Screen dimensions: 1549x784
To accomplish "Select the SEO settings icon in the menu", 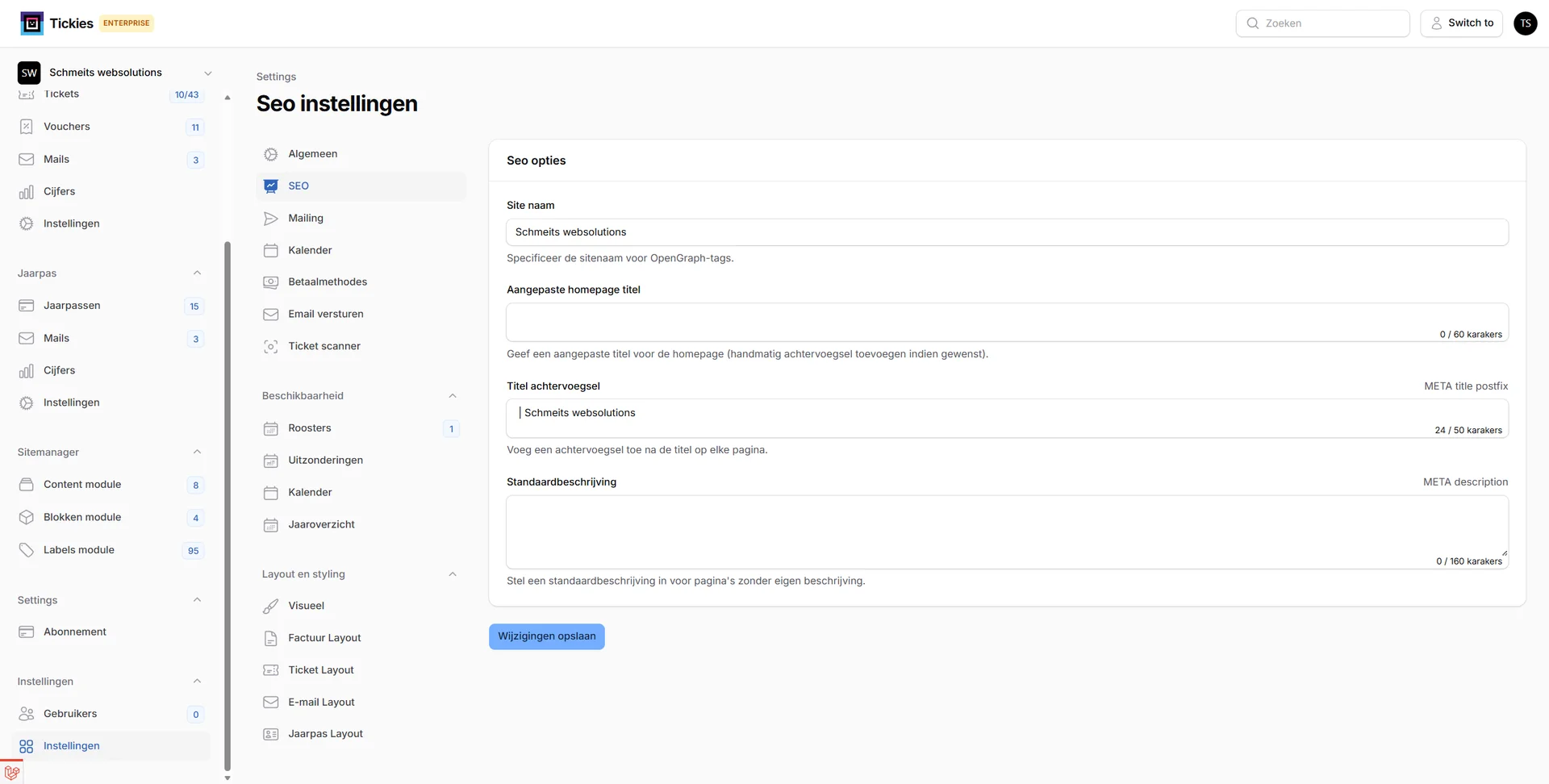I will pos(270,186).
